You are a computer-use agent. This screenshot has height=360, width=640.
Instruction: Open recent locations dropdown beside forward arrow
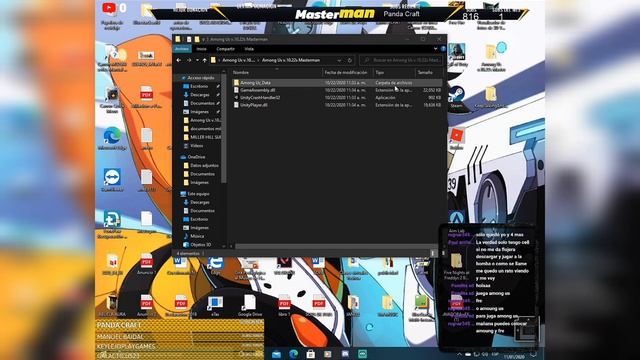[197, 60]
